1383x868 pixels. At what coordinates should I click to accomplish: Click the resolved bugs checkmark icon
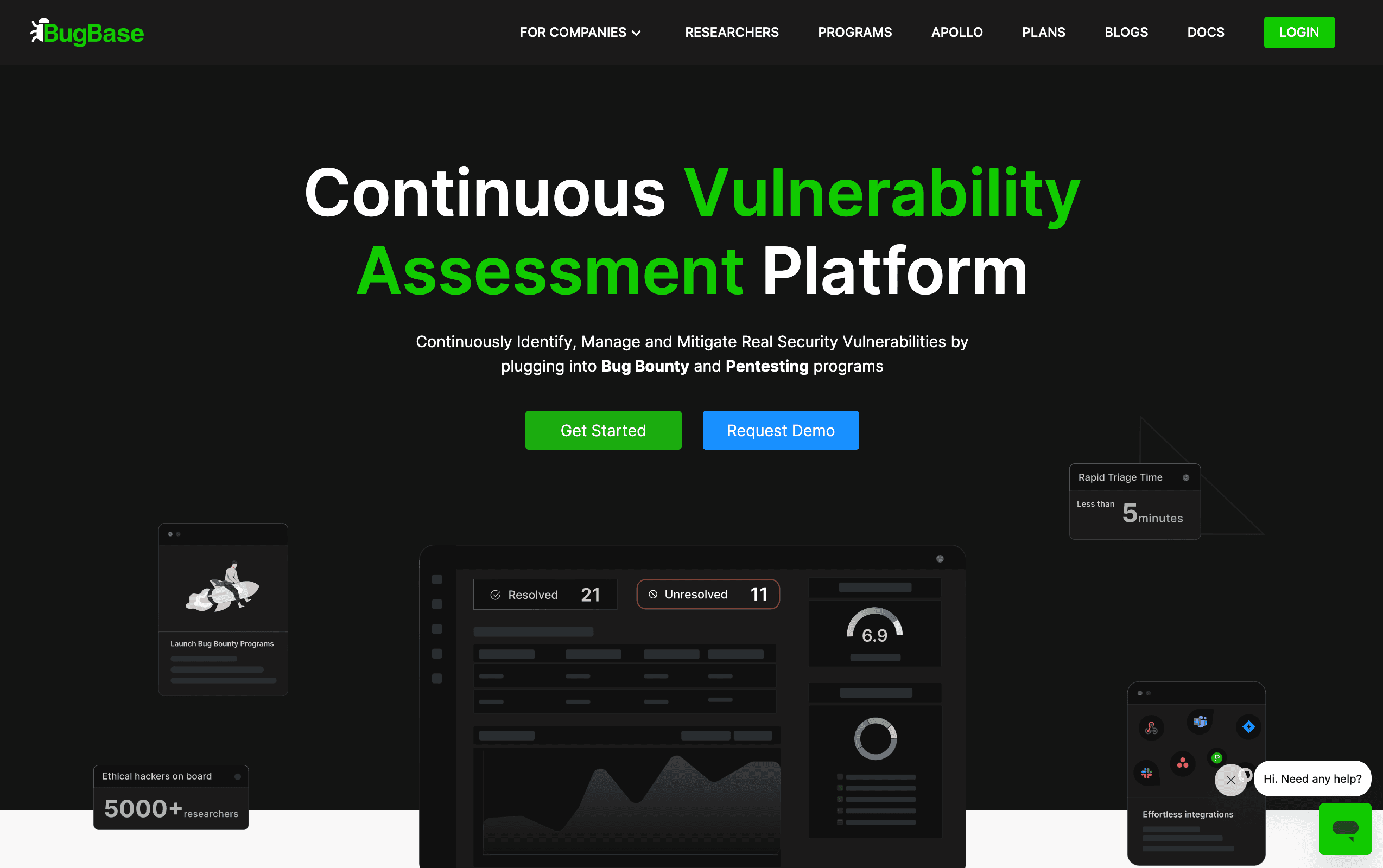coord(496,594)
